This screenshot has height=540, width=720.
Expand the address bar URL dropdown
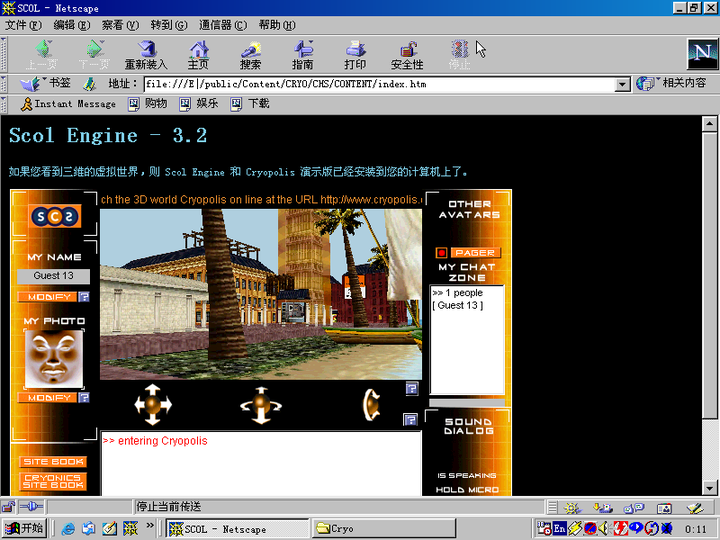(x=622, y=85)
